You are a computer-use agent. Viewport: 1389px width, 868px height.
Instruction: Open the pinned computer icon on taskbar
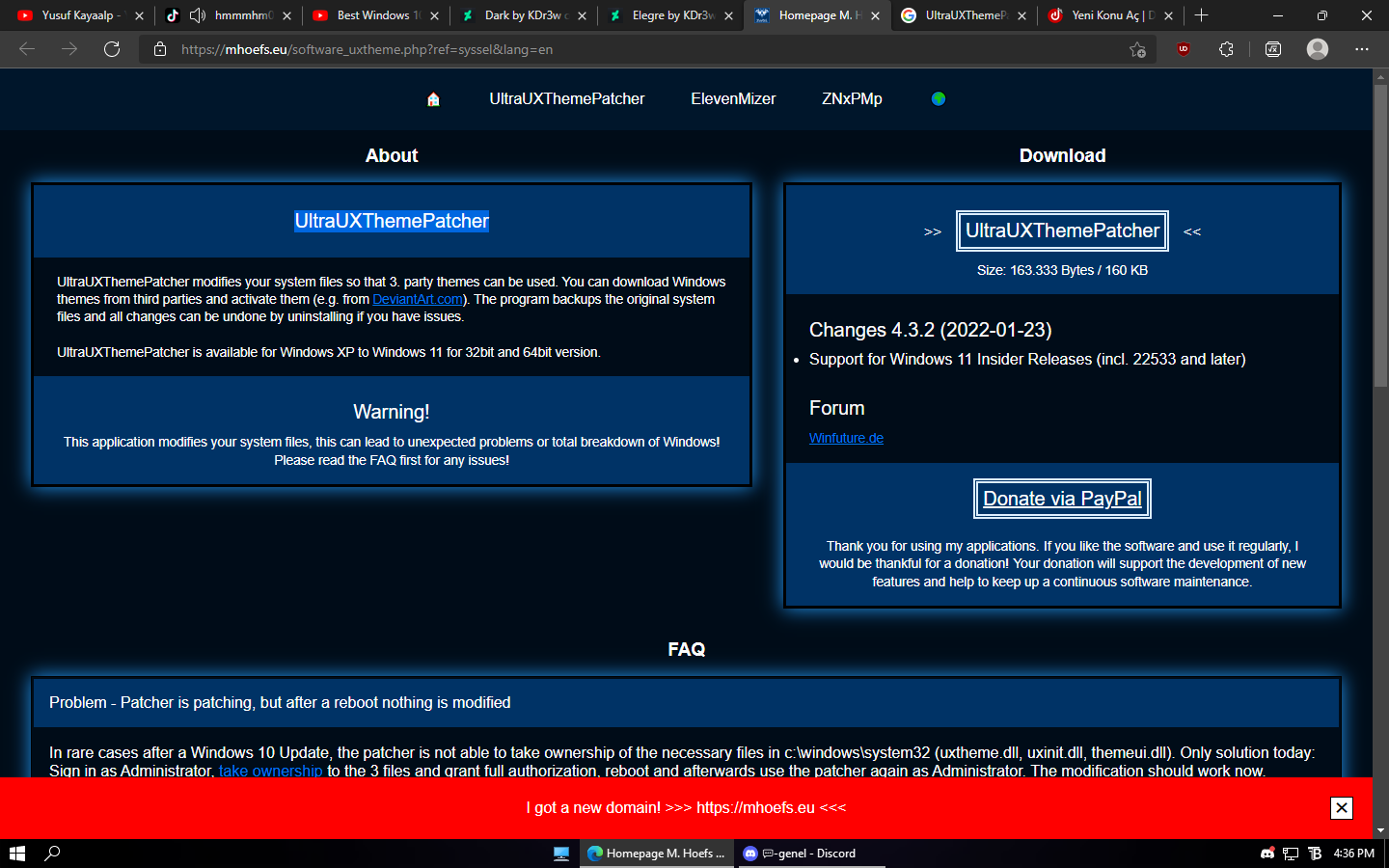561,854
